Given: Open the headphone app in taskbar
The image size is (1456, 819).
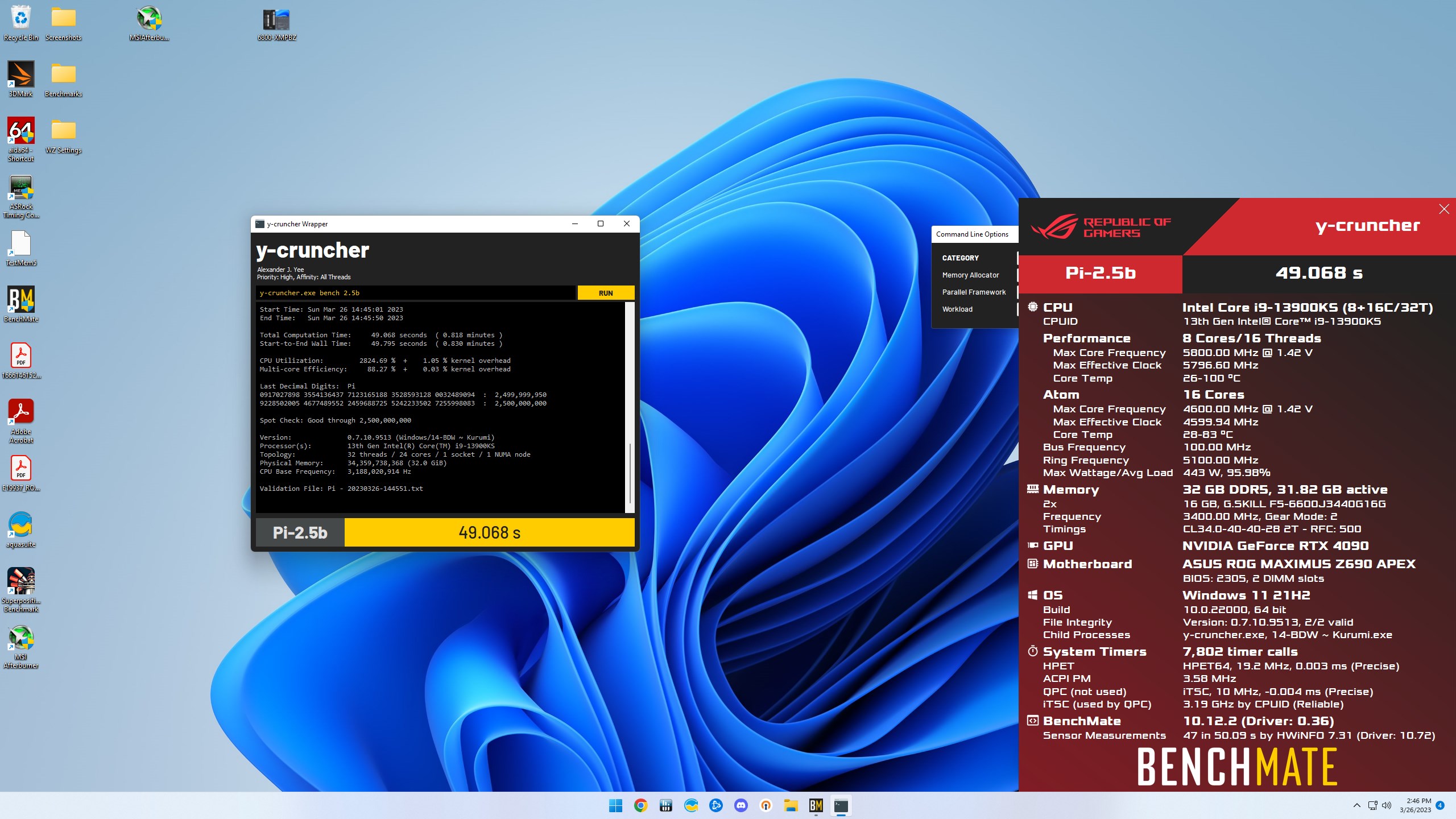Looking at the screenshot, I should click(766, 805).
